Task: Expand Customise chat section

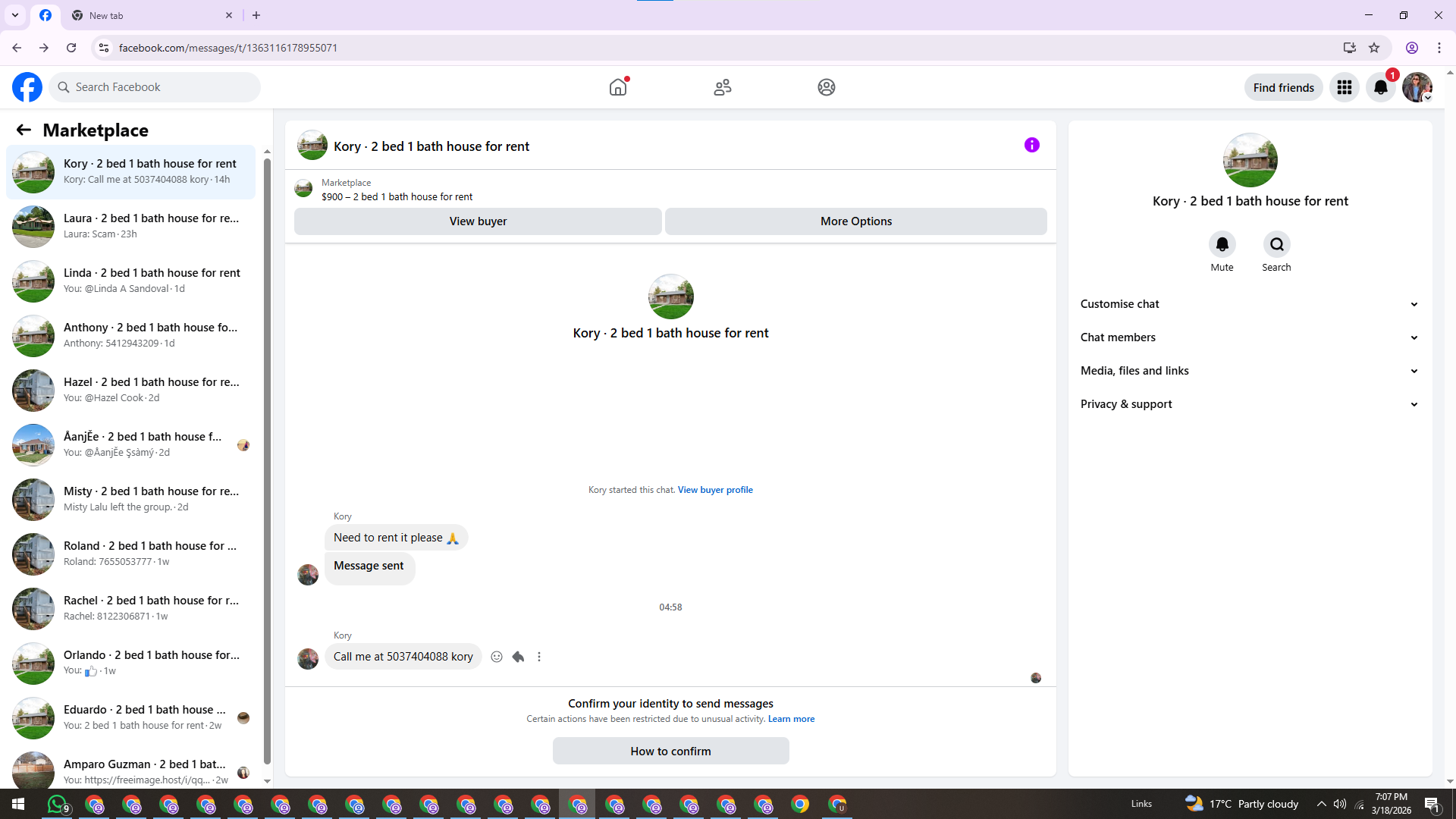Action: tap(1249, 304)
